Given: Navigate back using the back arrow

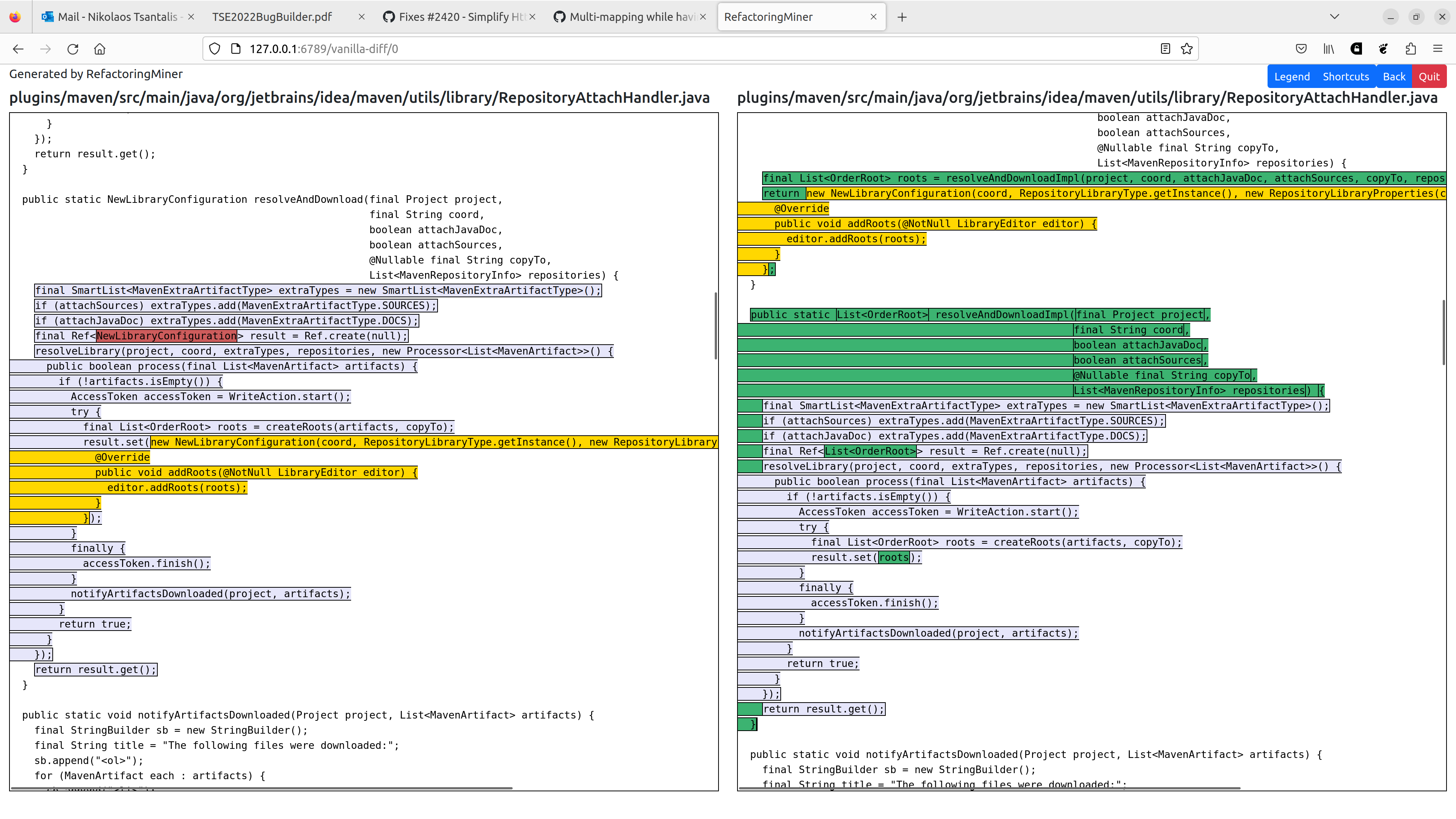Looking at the screenshot, I should coord(18,49).
